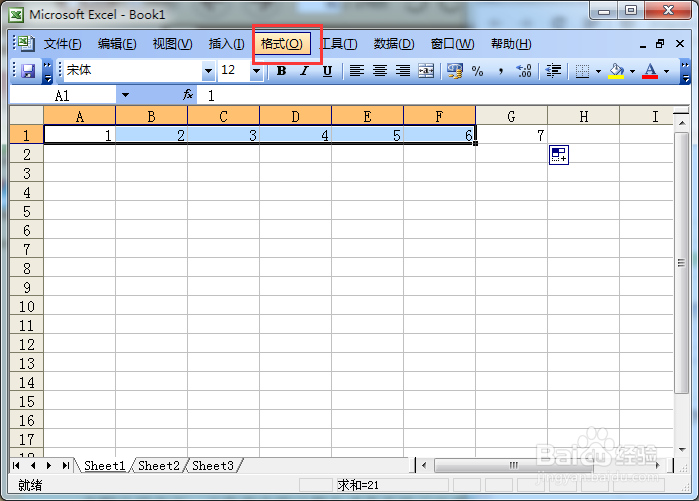Open Borders dropdown arrow
The width and height of the screenshot is (699, 501).
click(x=598, y=71)
